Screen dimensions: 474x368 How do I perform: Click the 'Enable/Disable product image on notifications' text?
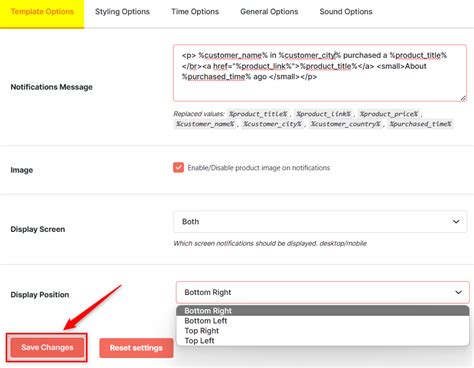coord(259,168)
